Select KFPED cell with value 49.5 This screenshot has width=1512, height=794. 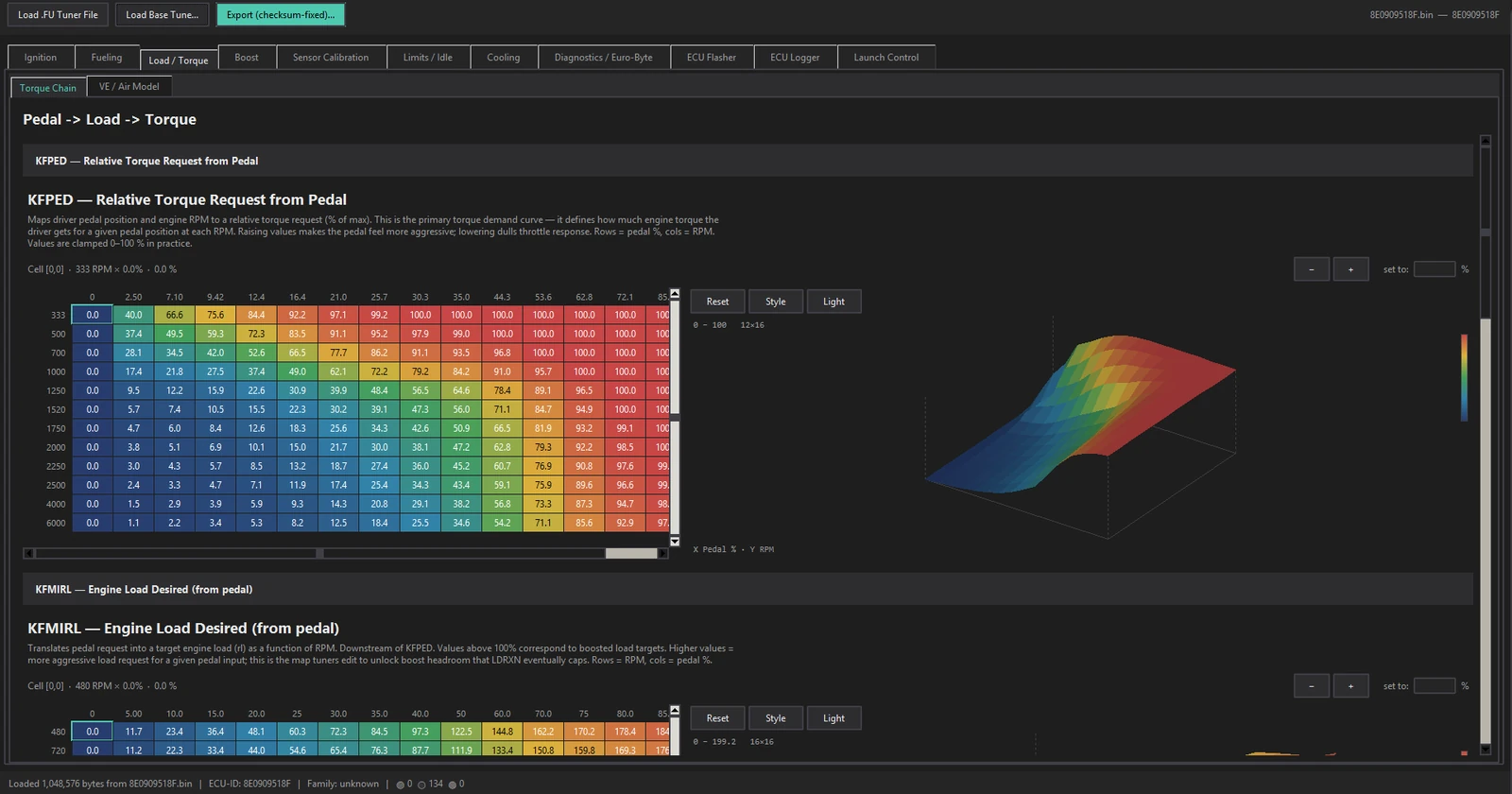[175, 334]
